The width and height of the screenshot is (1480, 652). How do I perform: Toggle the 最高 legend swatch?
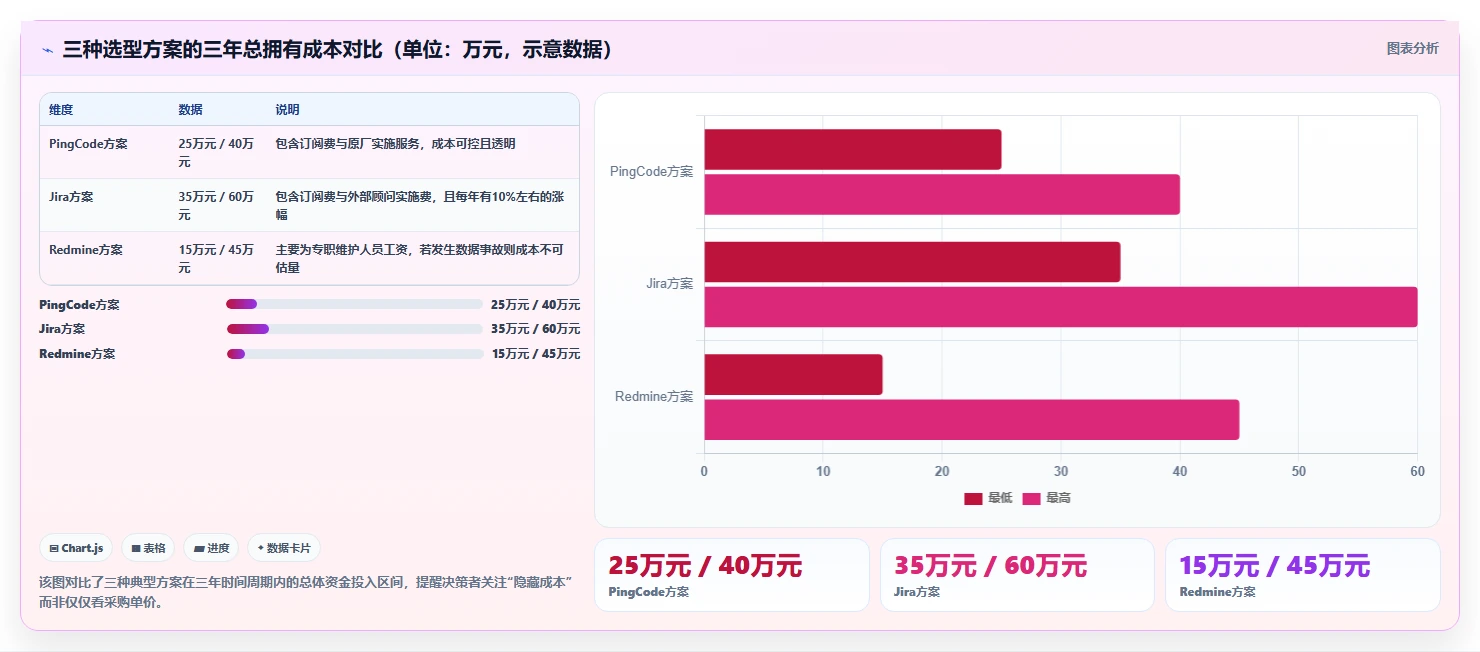[1031, 498]
